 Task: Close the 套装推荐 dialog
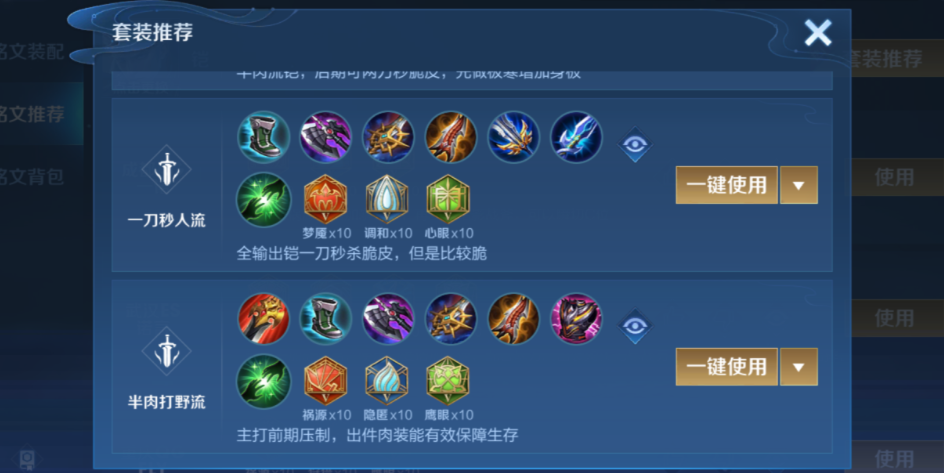coord(818,32)
